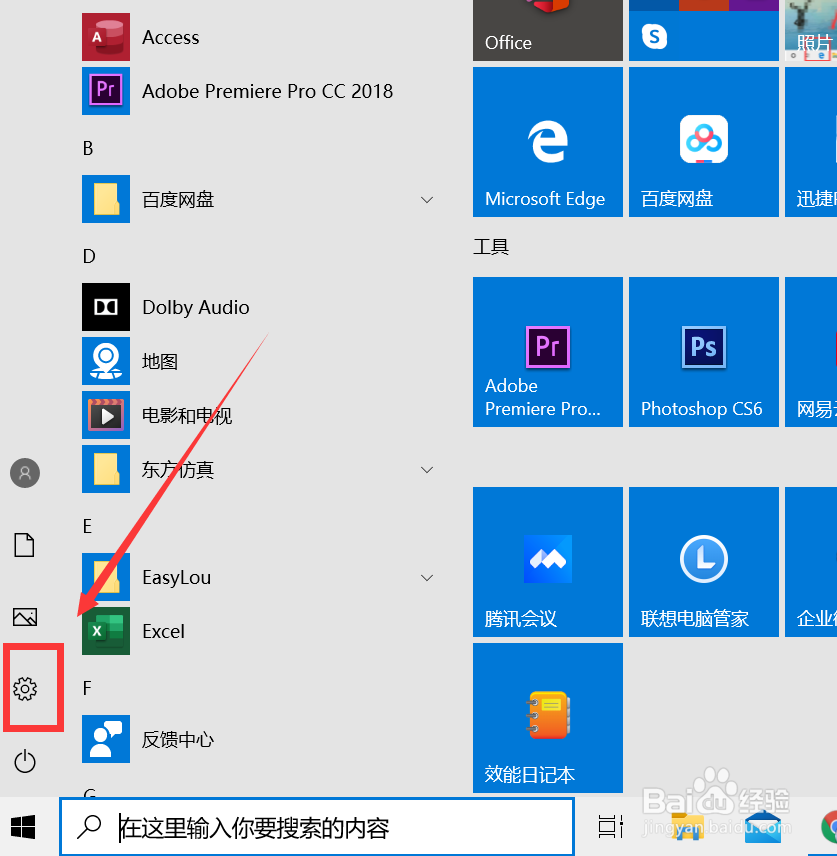Rename the 工具 tile group header

point(491,247)
